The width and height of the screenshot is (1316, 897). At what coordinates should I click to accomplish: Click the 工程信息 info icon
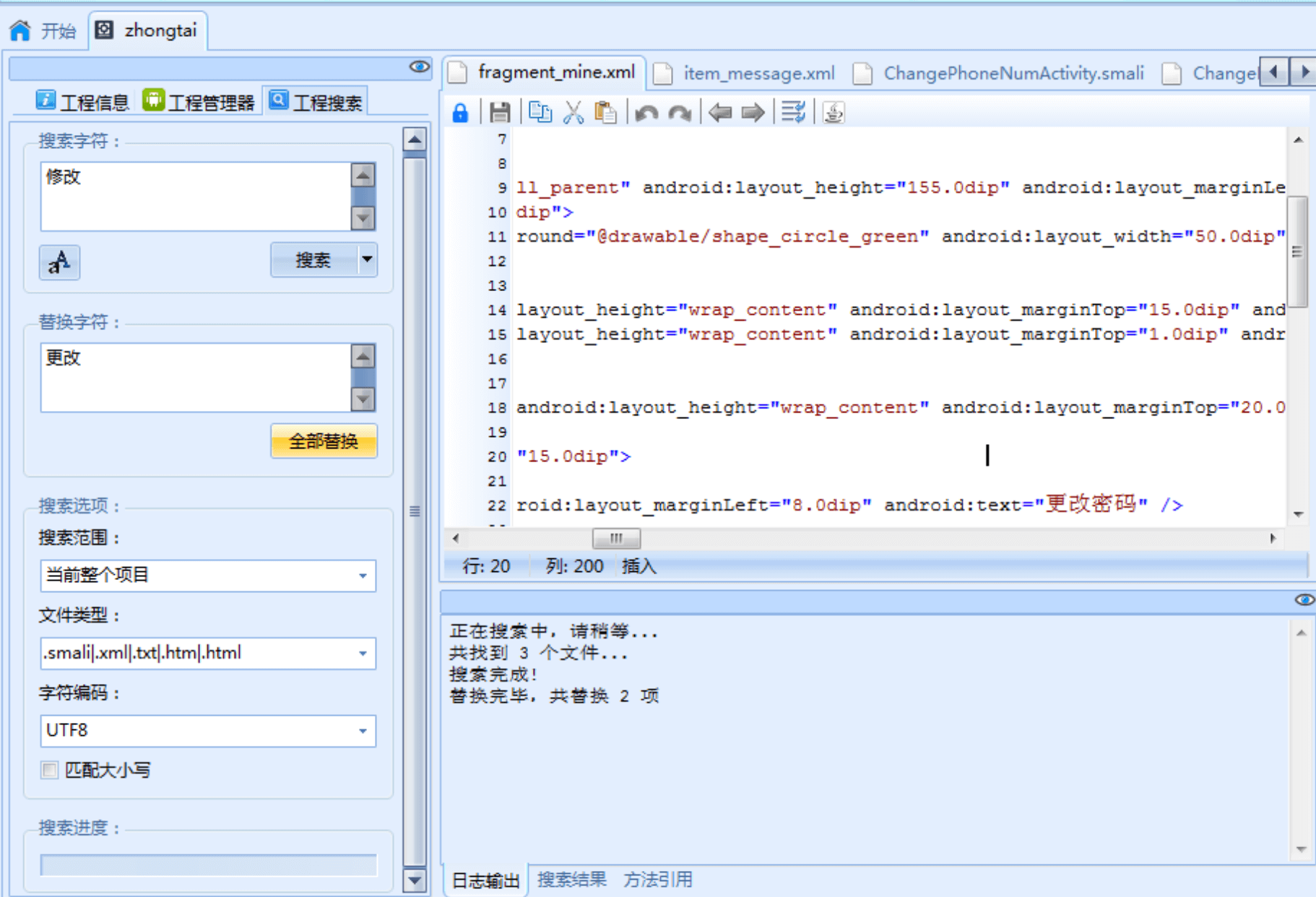(46, 100)
